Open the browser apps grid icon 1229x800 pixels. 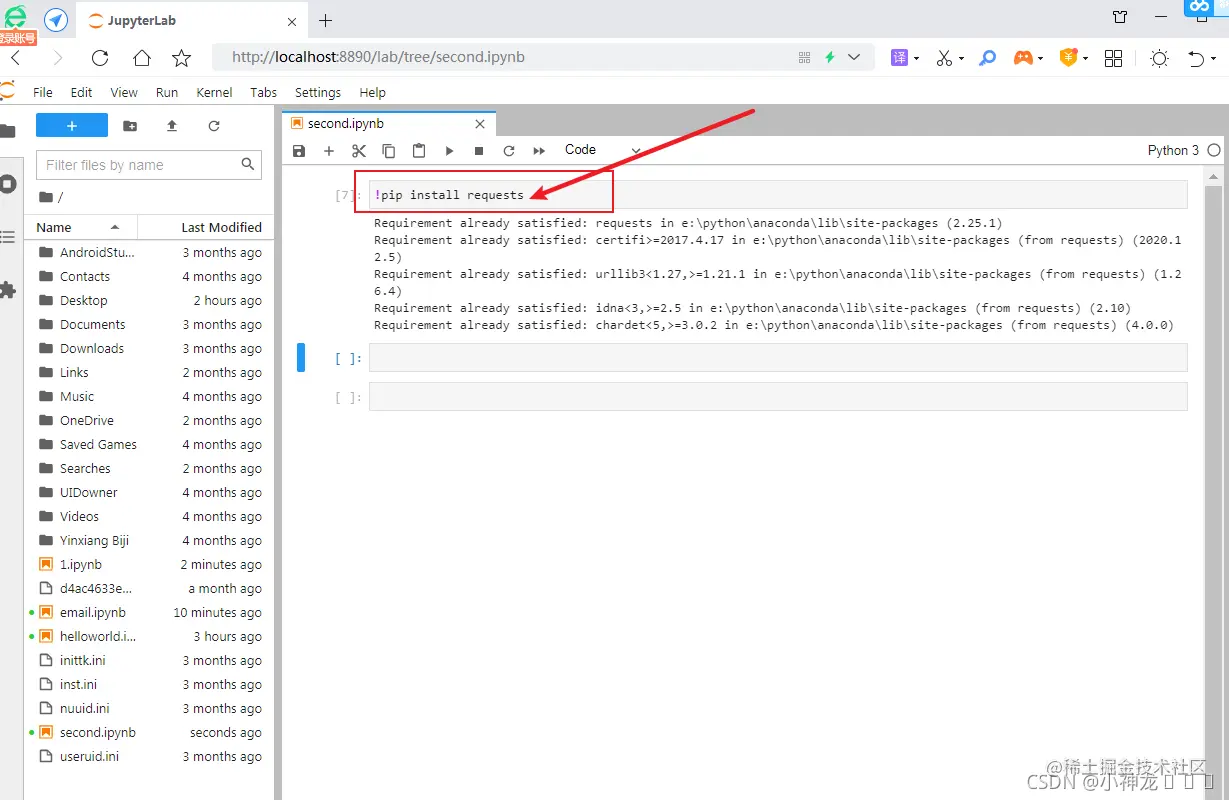[x=1114, y=58]
